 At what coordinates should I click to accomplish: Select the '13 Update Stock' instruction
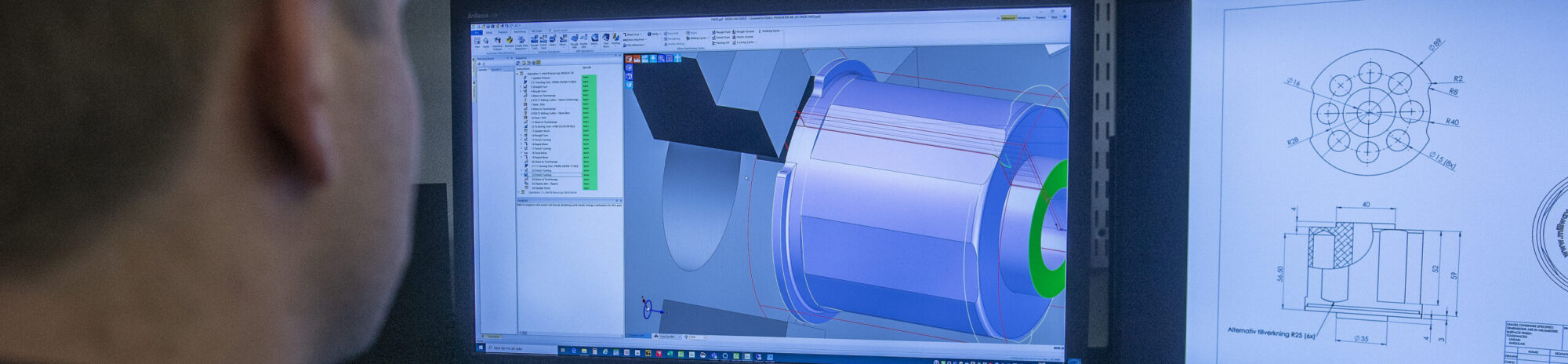coord(540,130)
